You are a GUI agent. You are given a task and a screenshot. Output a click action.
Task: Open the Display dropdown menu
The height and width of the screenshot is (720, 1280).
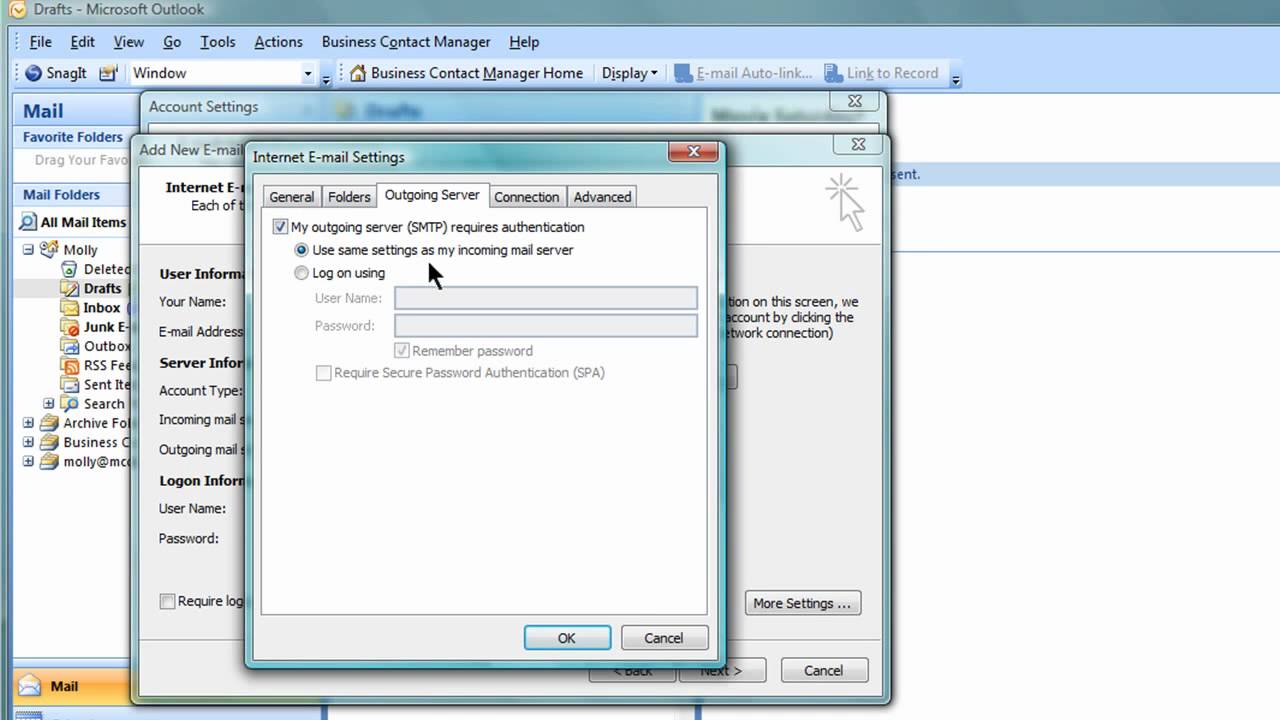point(630,73)
